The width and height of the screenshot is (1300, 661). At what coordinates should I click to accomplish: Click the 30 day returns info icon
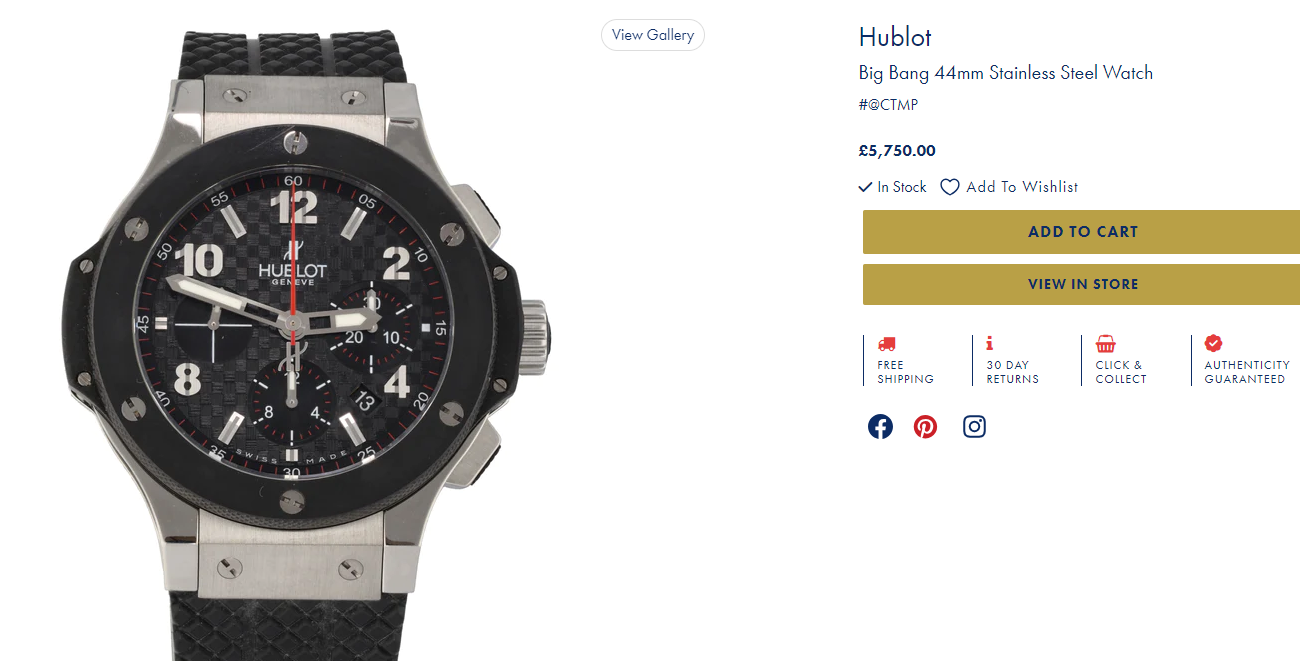pos(990,343)
